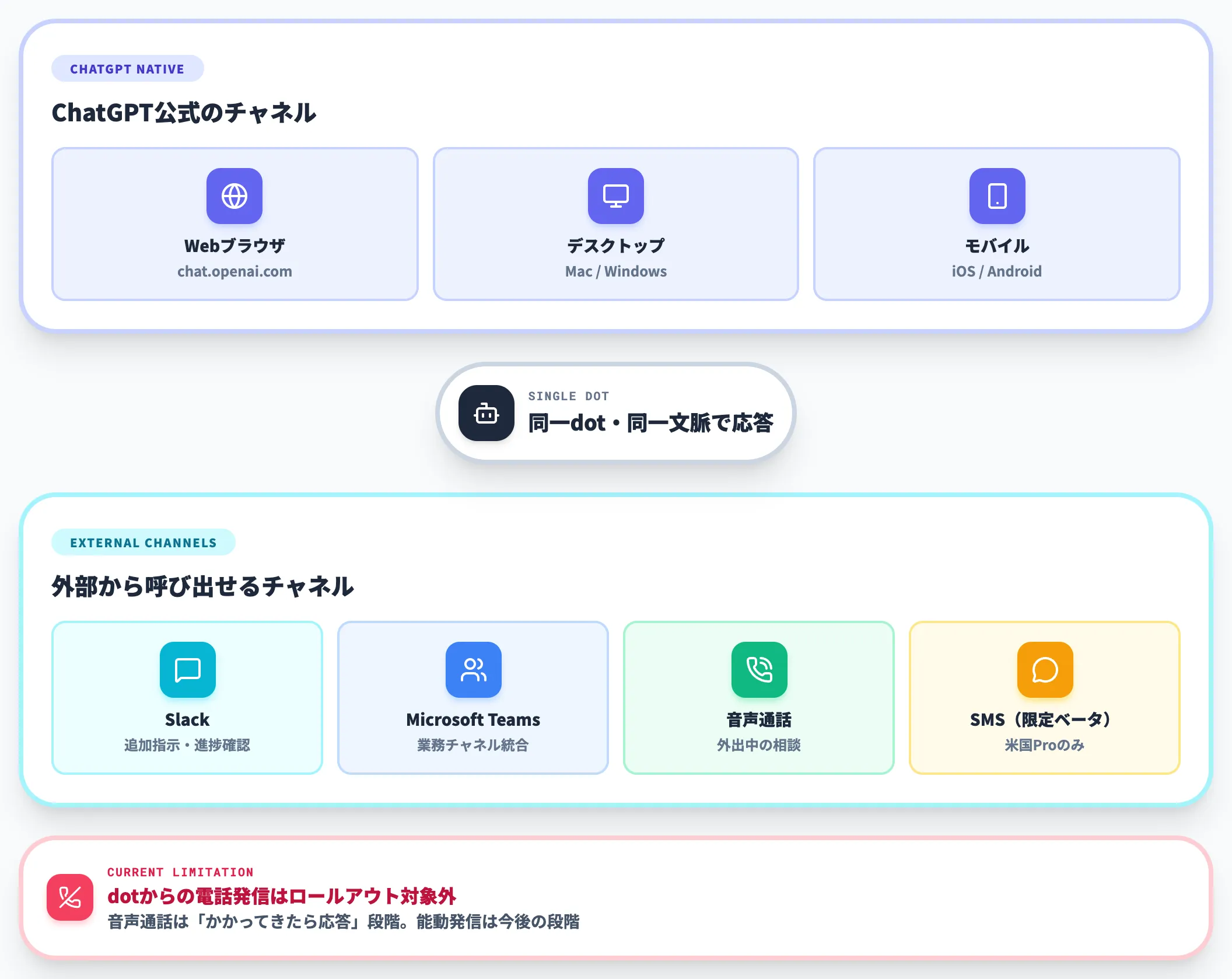Click the 'ChatGPT公式のチャネル' heading

point(184,113)
